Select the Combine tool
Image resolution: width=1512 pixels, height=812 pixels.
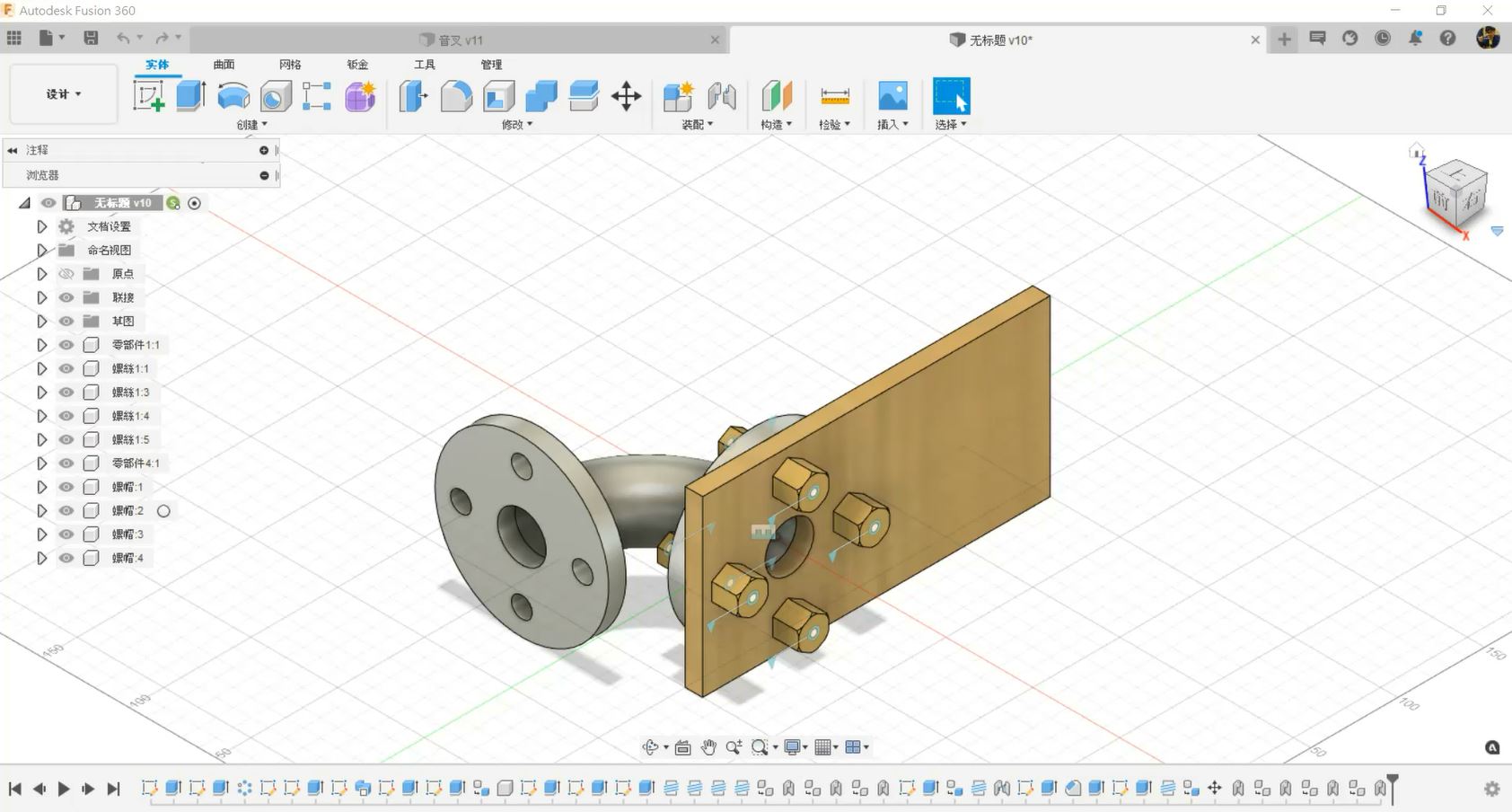click(541, 95)
